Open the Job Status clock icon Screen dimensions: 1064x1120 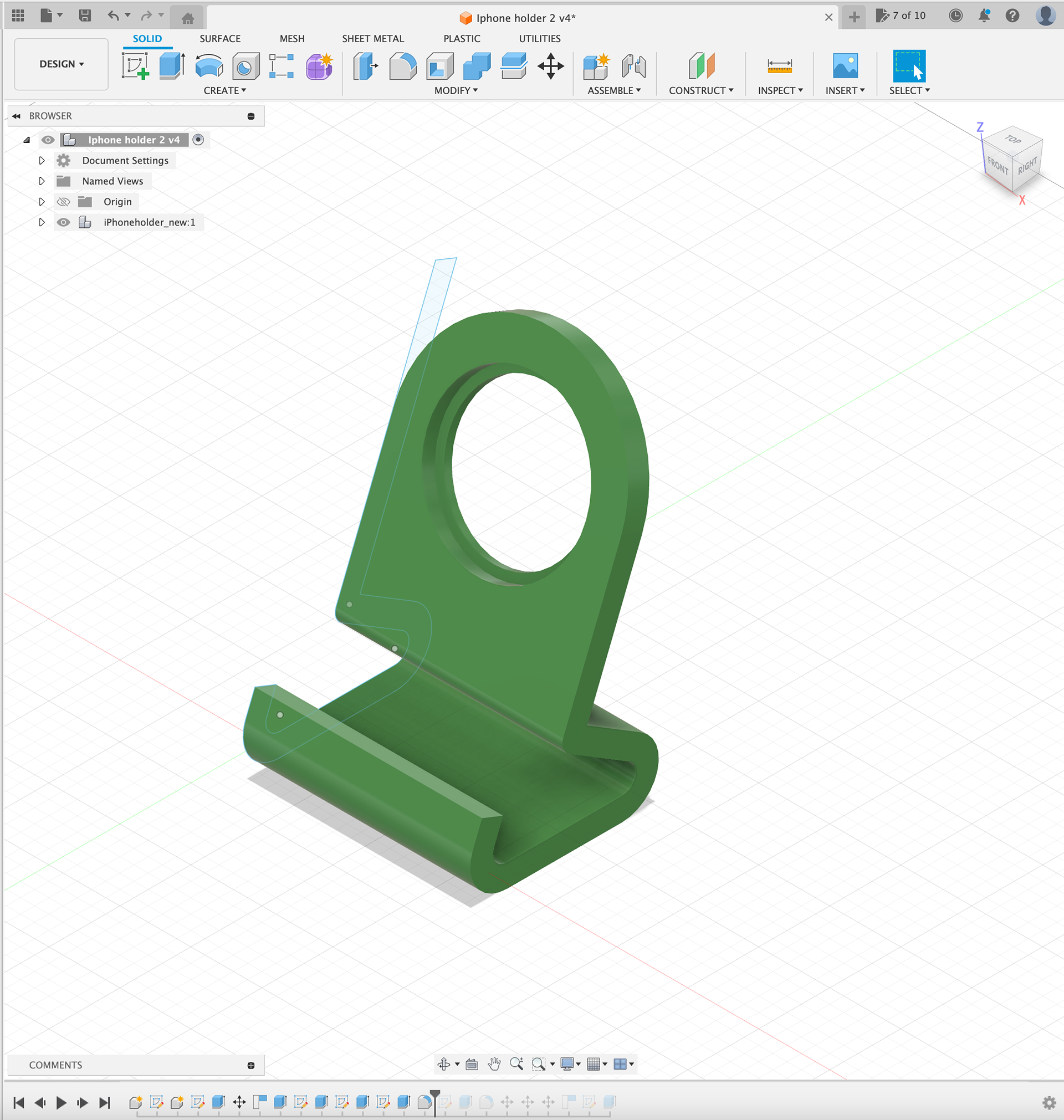tap(956, 16)
